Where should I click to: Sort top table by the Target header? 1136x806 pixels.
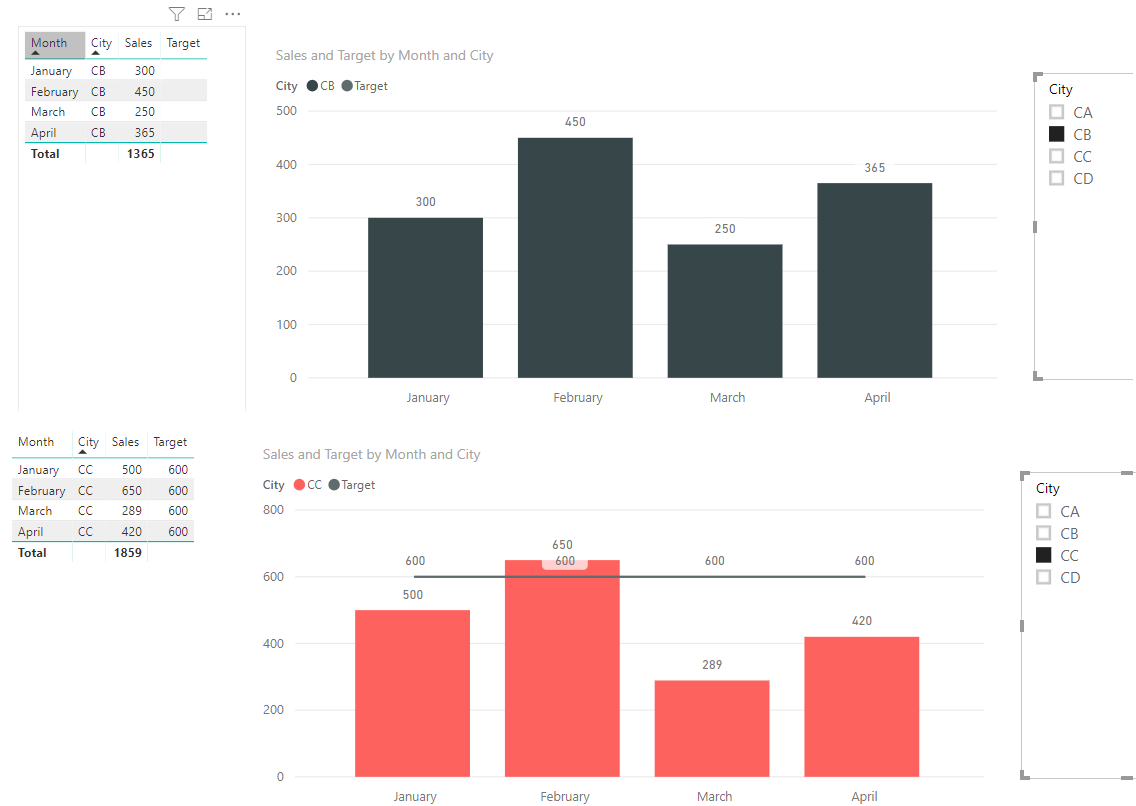[183, 43]
